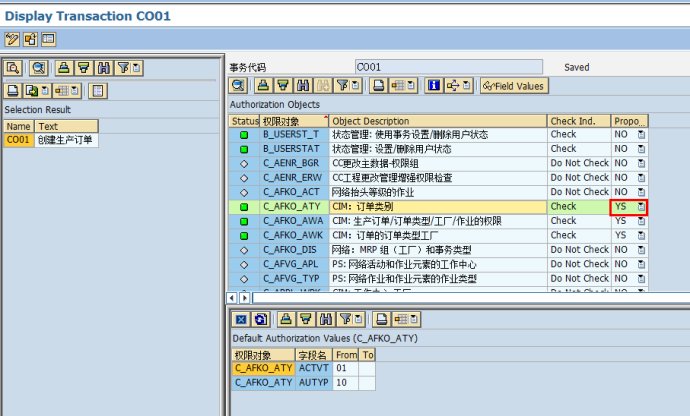Click the Field Values button
The image size is (690, 416).
click(x=514, y=86)
